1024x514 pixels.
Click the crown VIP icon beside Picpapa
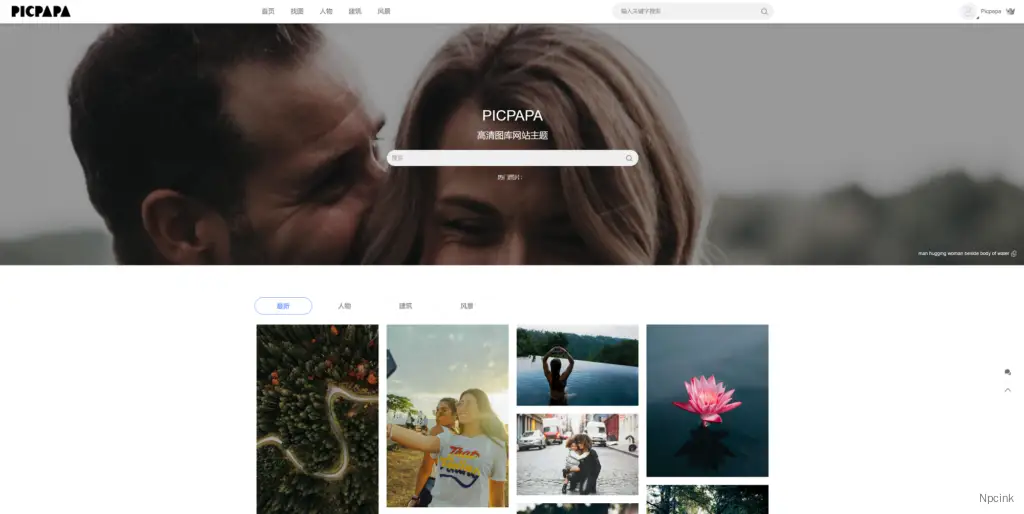click(x=1010, y=11)
